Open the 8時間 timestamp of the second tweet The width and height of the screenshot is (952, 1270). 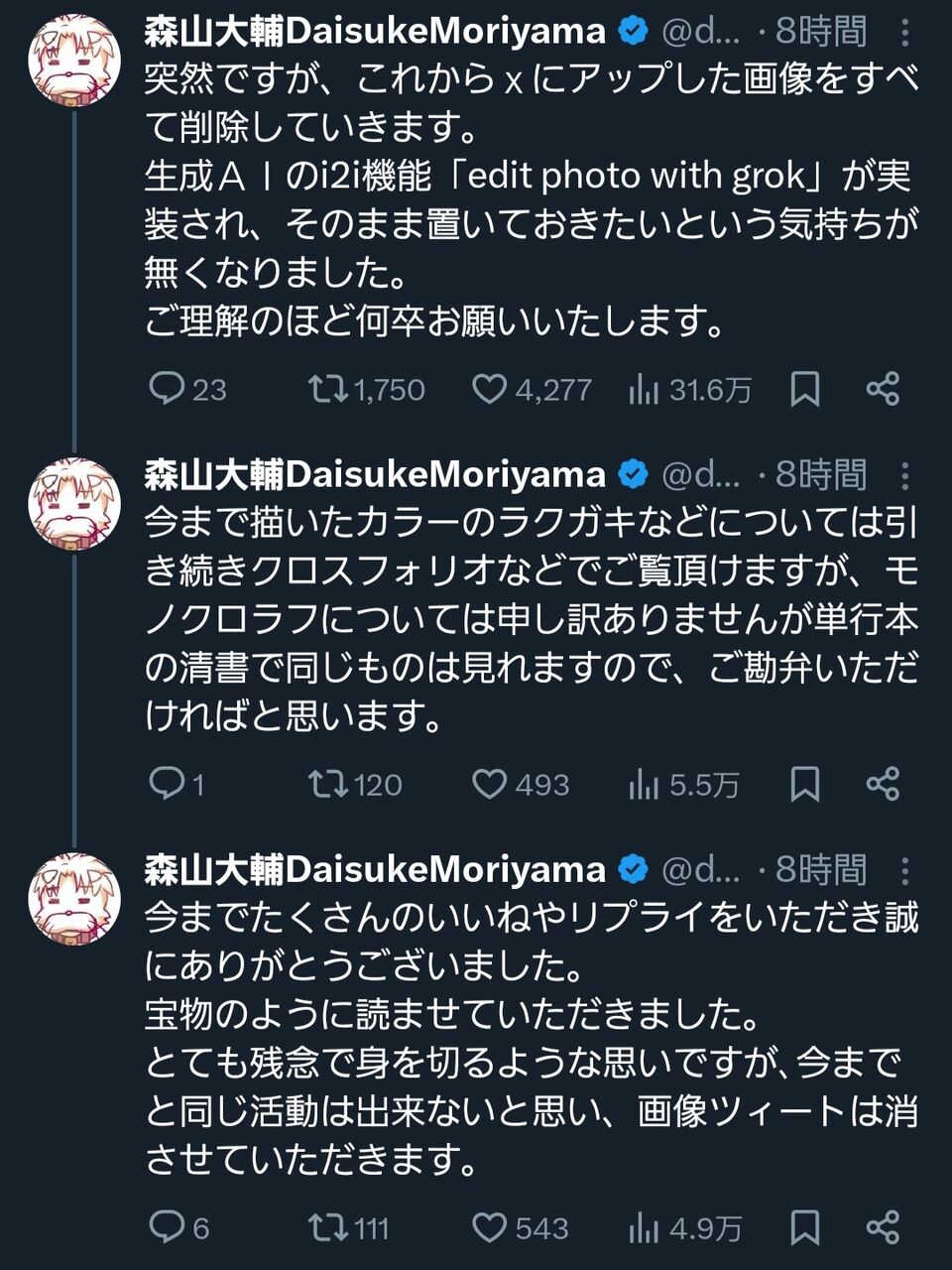[x=820, y=475]
